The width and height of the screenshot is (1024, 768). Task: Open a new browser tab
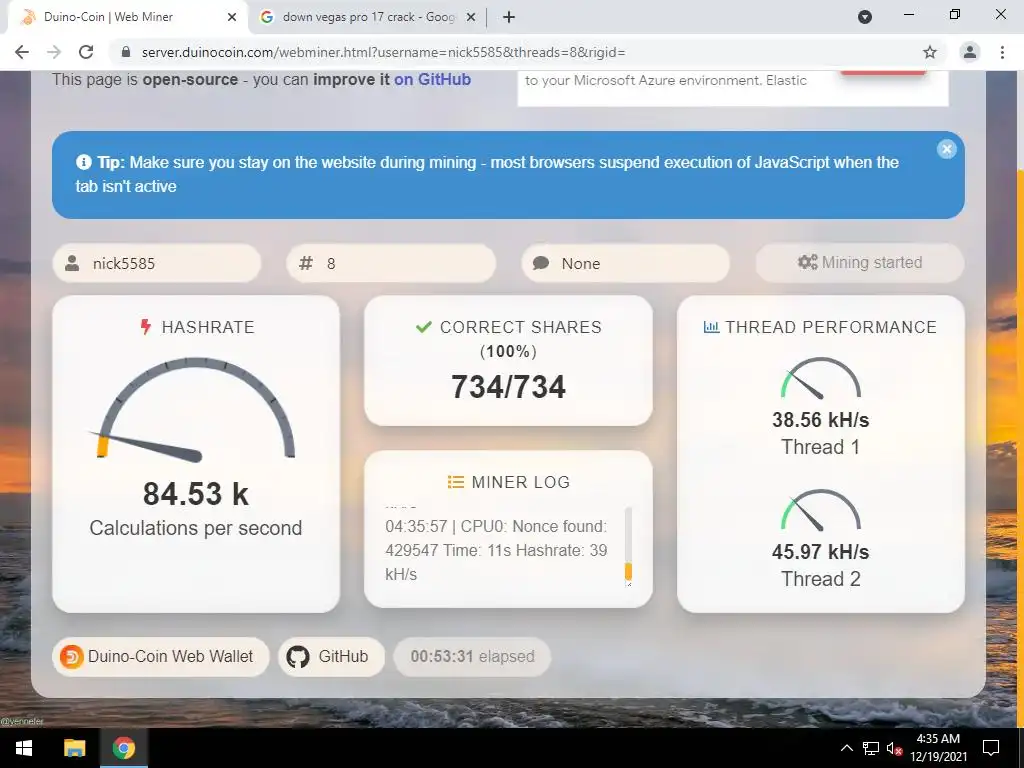click(509, 18)
